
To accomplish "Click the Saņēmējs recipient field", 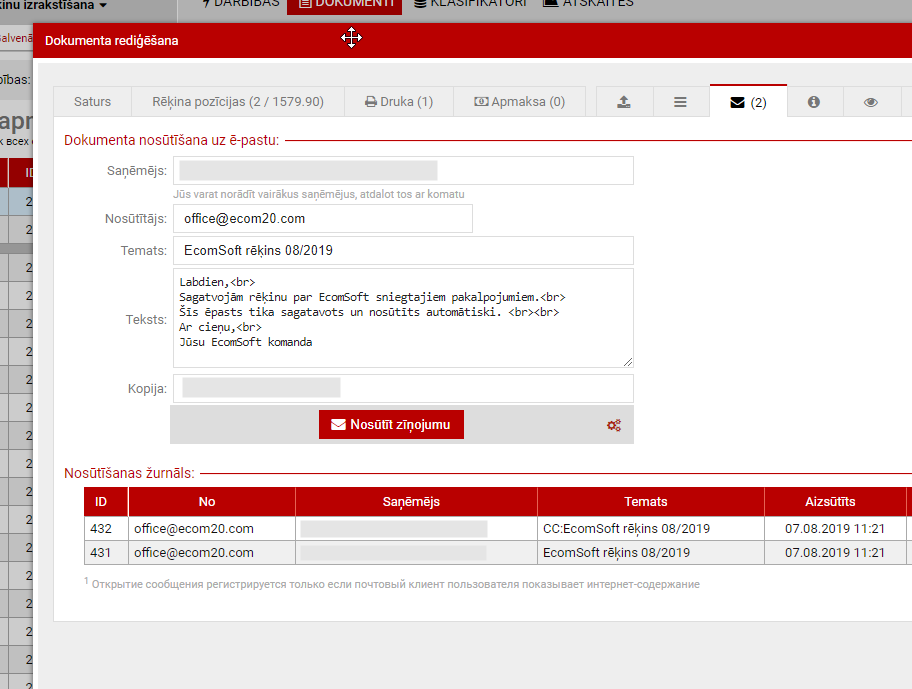I will [x=403, y=171].
